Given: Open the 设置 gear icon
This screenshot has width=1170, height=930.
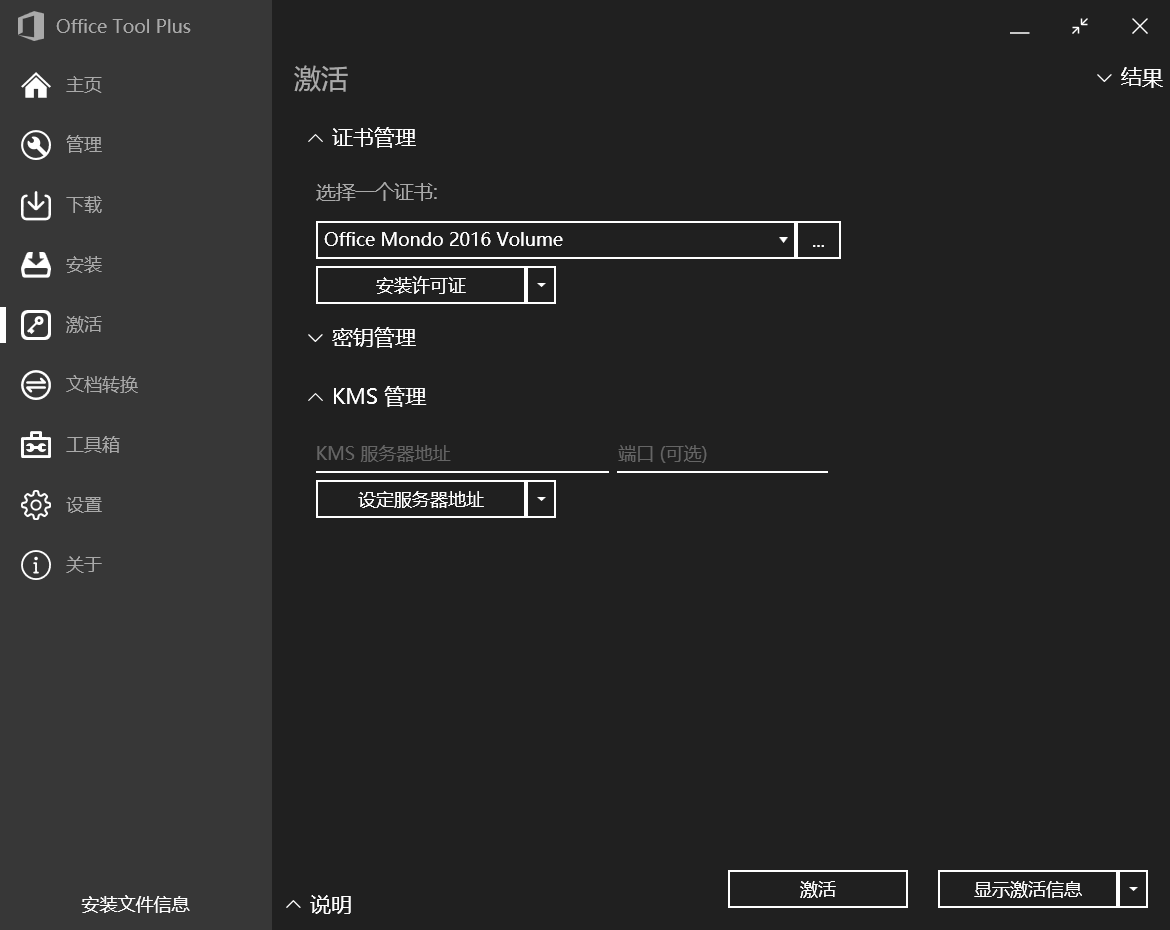Looking at the screenshot, I should pos(36,505).
